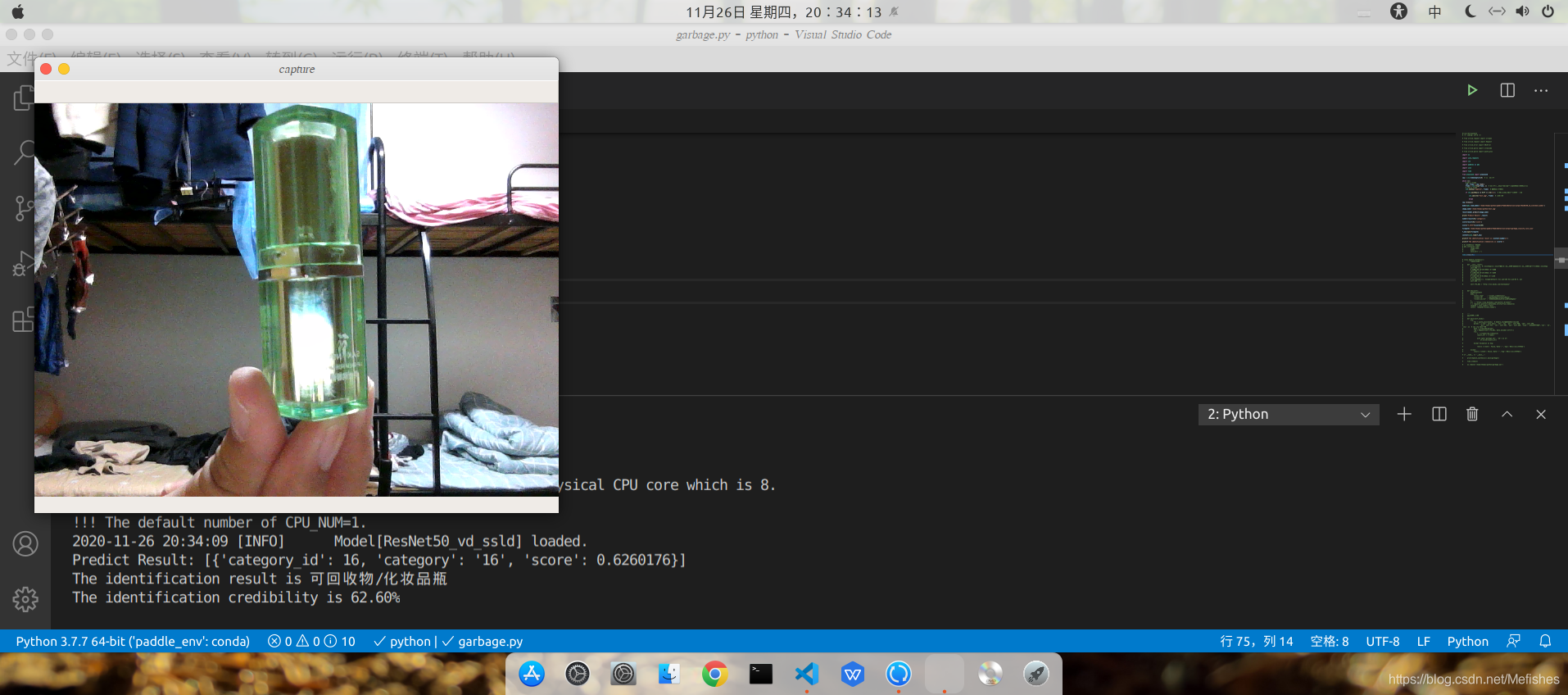Open the '2: Python' terminal selector
This screenshot has height=695, width=1568.
tap(1289, 415)
